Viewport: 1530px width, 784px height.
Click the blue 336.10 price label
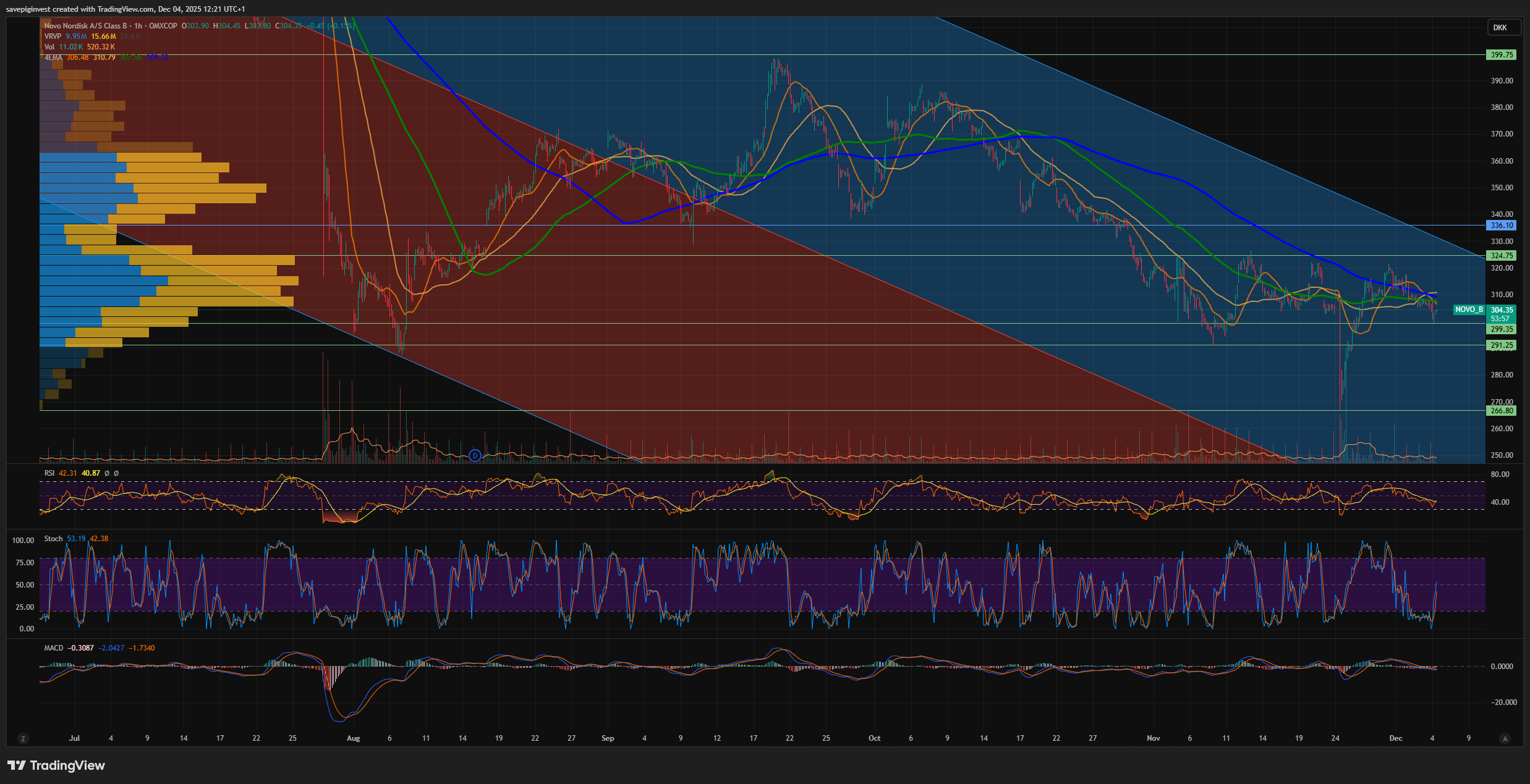click(x=1502, y=226)
